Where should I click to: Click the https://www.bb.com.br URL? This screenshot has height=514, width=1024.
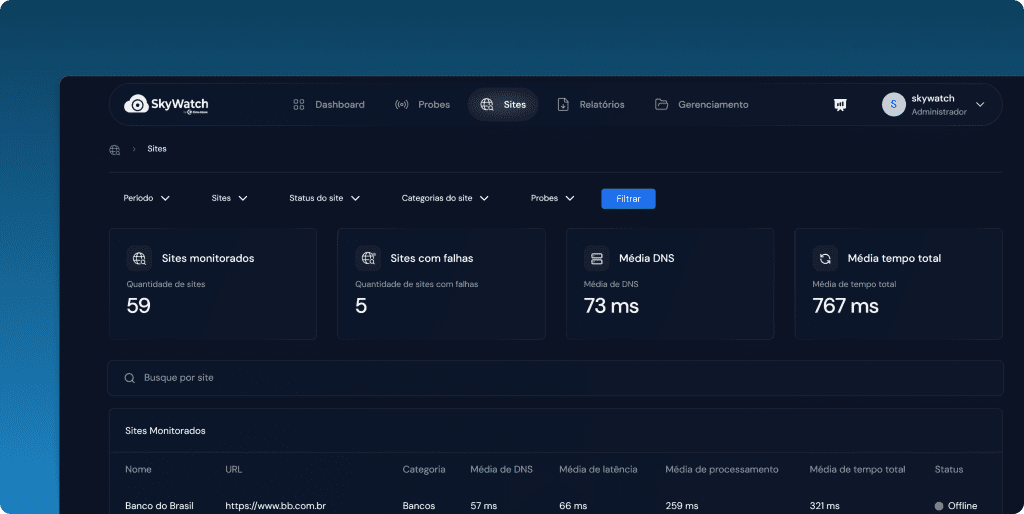(276, 506)
